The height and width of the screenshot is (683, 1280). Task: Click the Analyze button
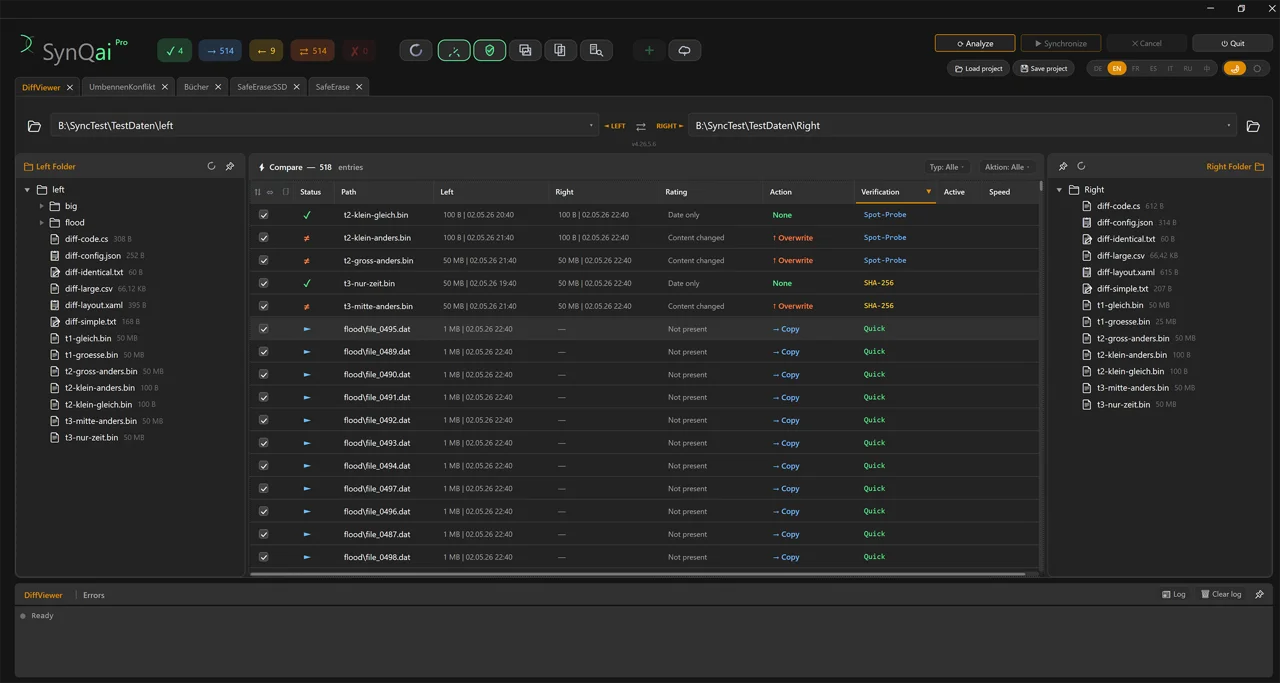[975, 43]
